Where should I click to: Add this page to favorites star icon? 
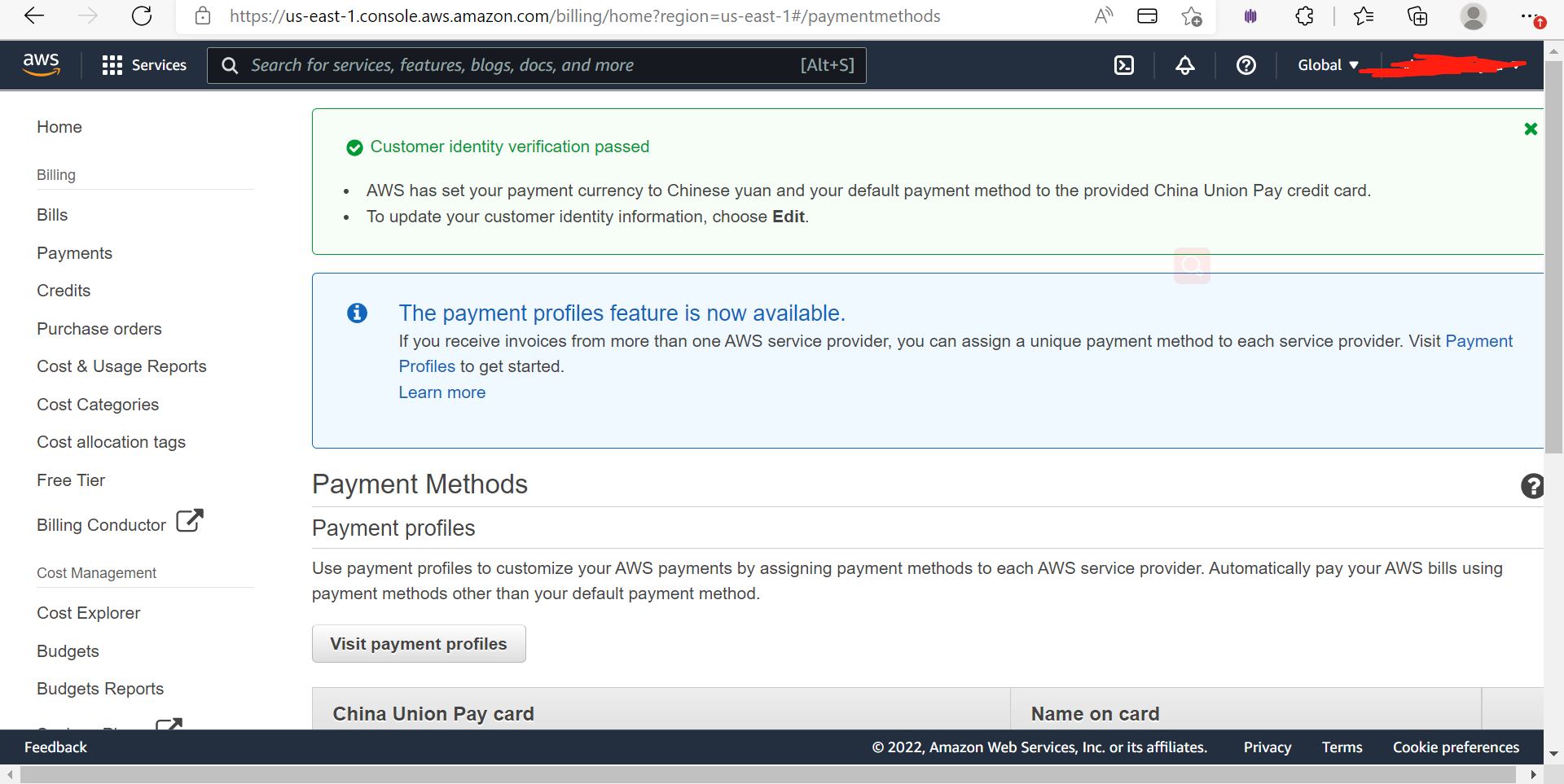(1192, 15)
